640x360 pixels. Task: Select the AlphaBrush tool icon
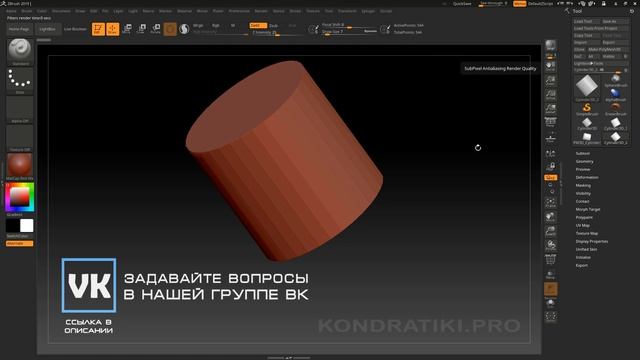(616, 95)
